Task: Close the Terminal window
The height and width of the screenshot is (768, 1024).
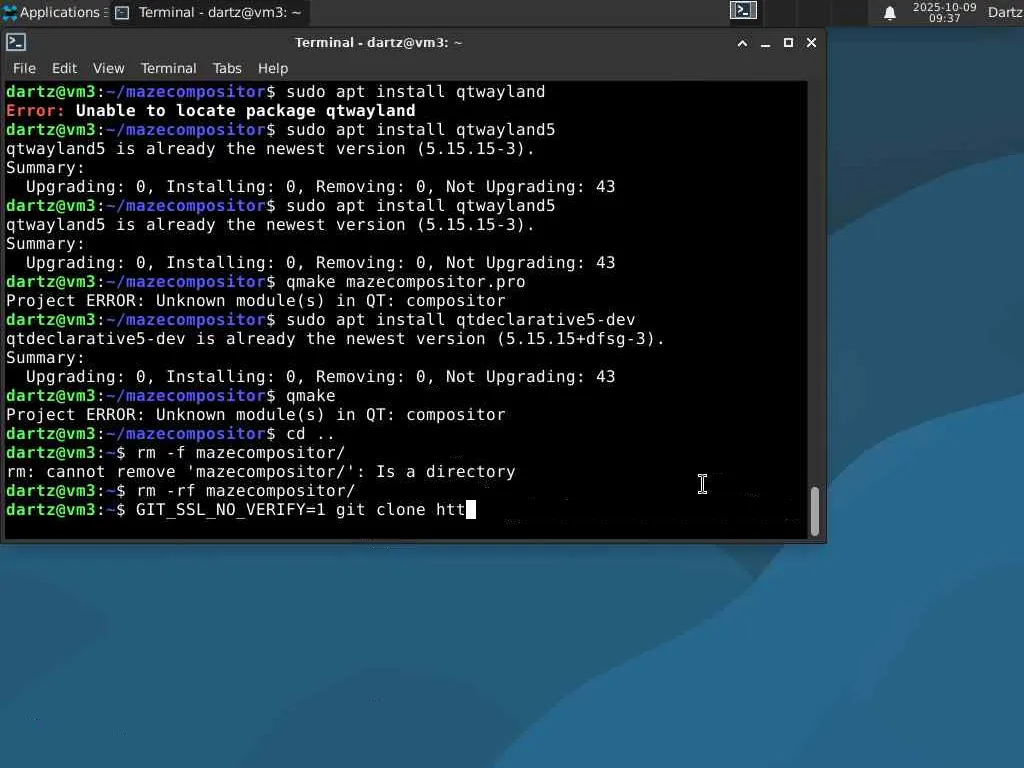Action: pos(811,43)
